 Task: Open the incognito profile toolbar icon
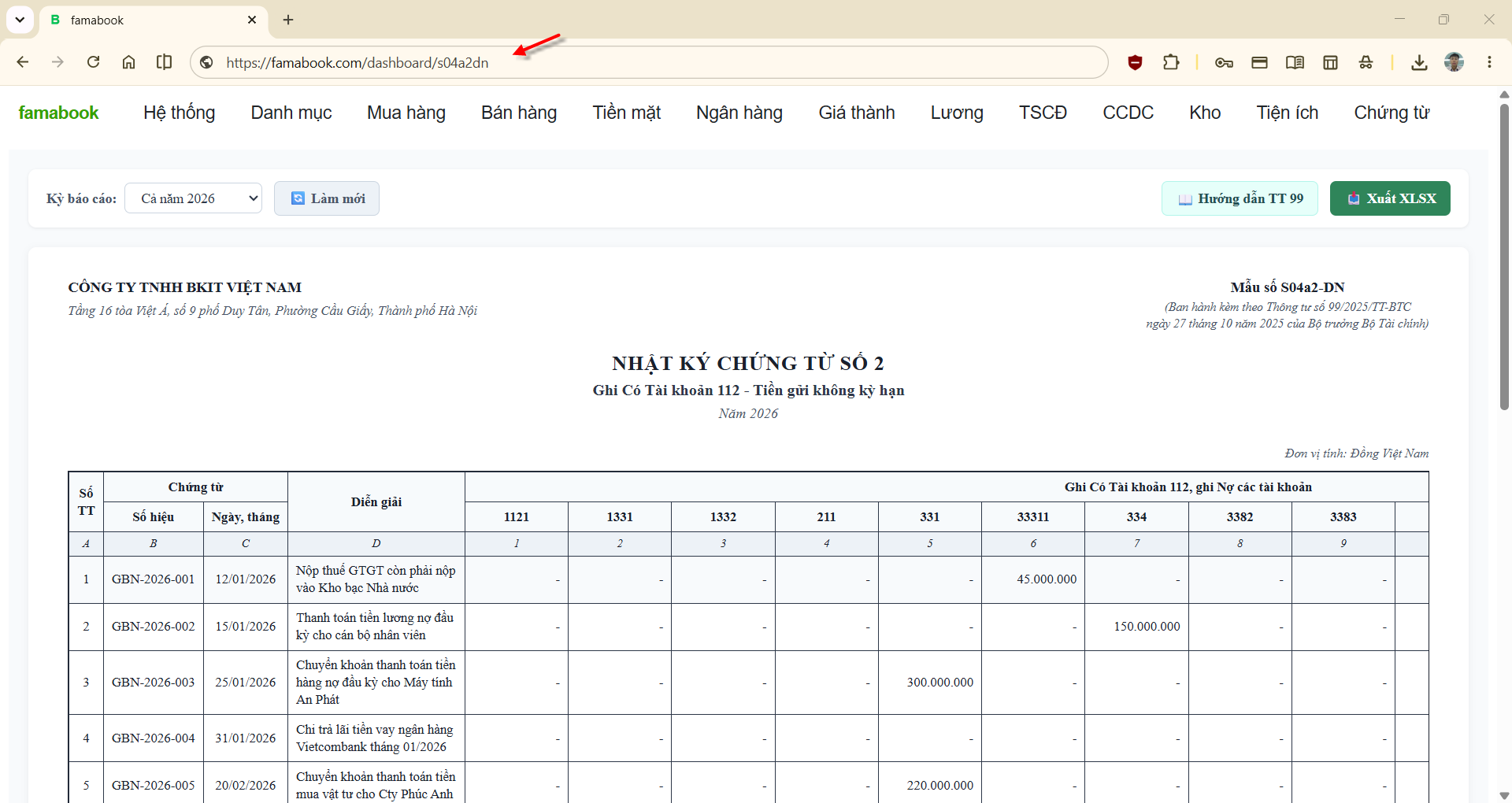coord(1366,62)
